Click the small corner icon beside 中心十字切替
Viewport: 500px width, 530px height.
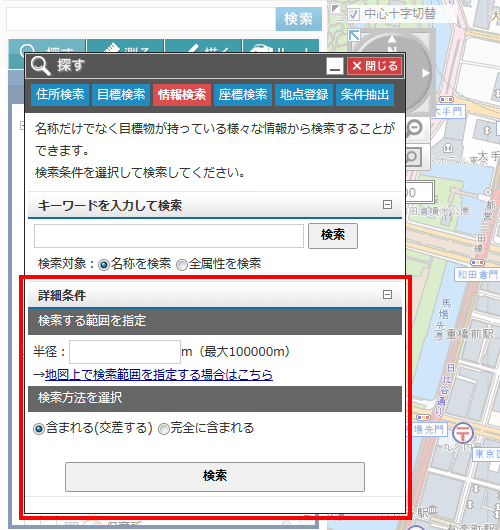[x=335, y=8]
